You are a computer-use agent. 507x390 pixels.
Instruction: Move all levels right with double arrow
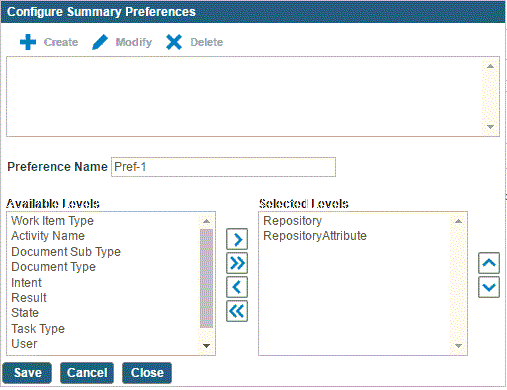click(237, 263)
